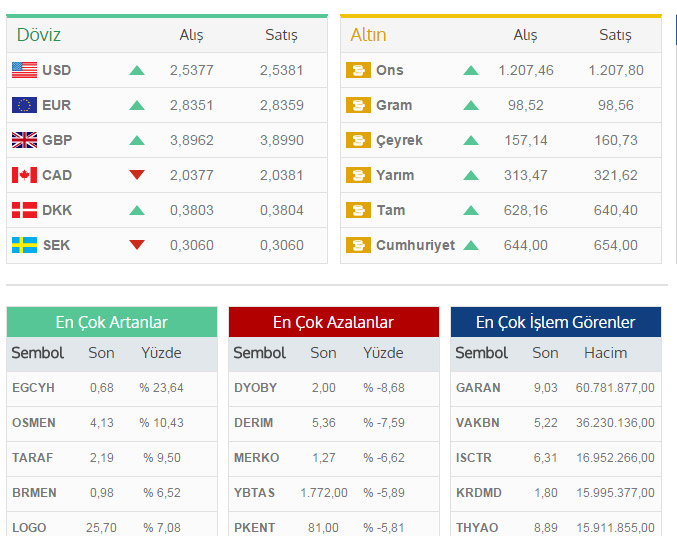Select the En Çok Azalanlar header
The height and width of the screenshot is (536, 677).
point(334,322)
